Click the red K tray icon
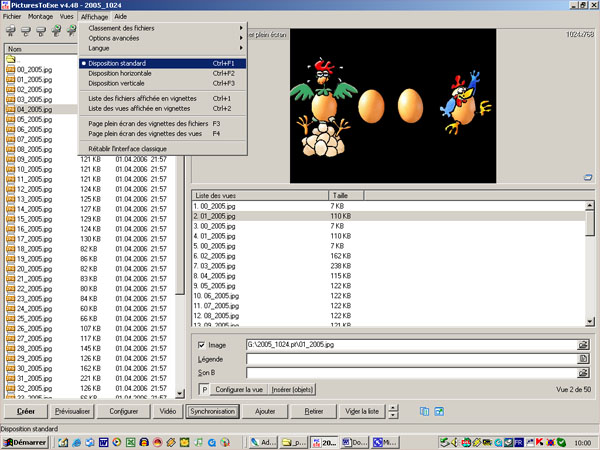This screenshot has height=450, width=600. click(540, 443)
